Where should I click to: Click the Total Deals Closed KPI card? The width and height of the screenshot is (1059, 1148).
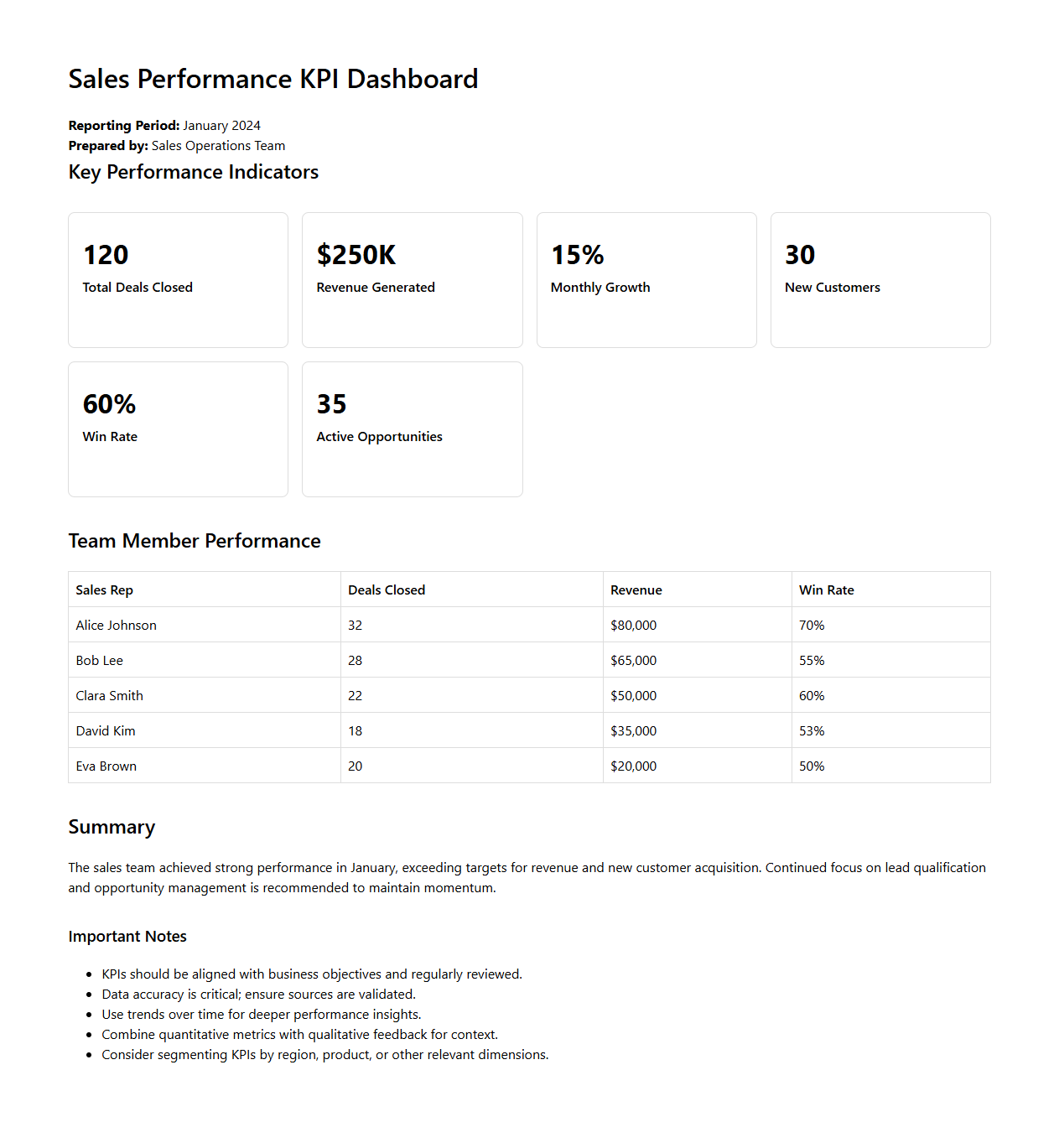[178, 279]
